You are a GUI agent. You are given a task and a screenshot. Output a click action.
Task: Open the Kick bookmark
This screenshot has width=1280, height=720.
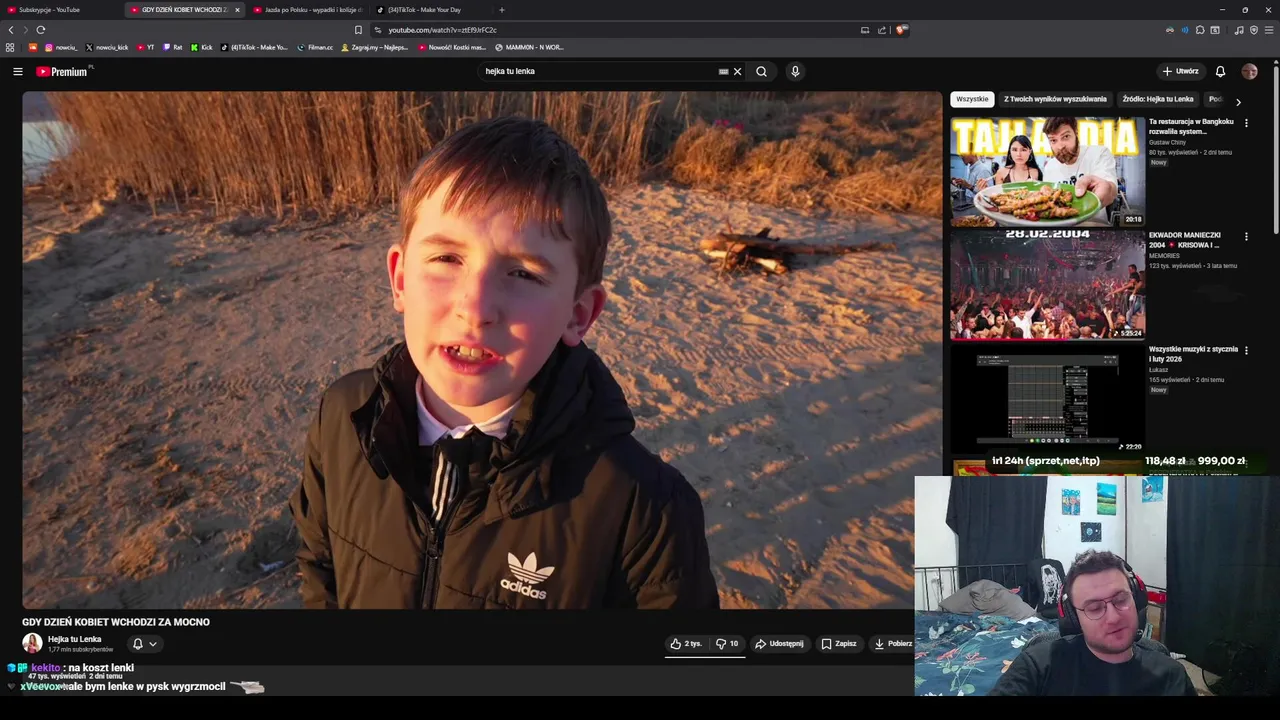pyautogui.click(x=201, y=47)
